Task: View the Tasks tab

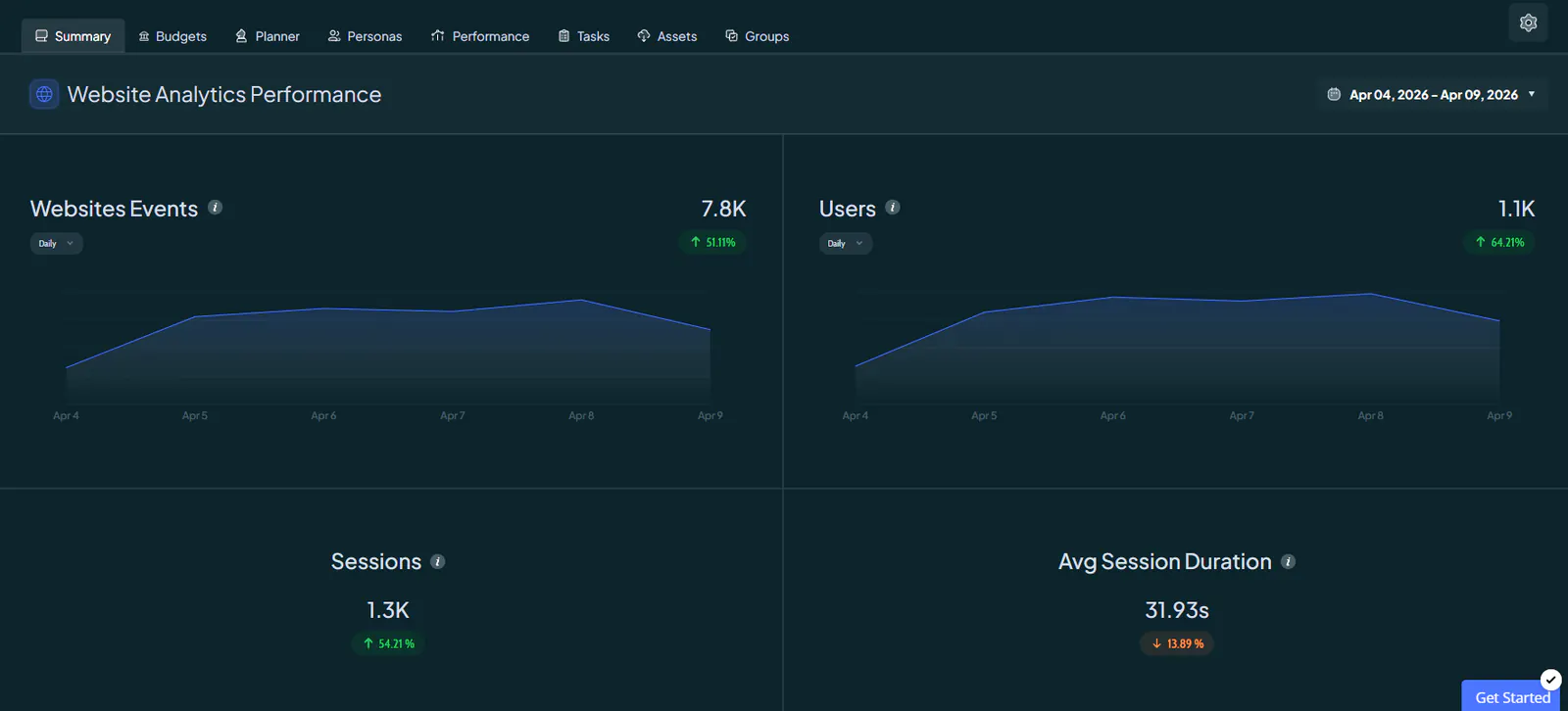Action: [584, 36]
